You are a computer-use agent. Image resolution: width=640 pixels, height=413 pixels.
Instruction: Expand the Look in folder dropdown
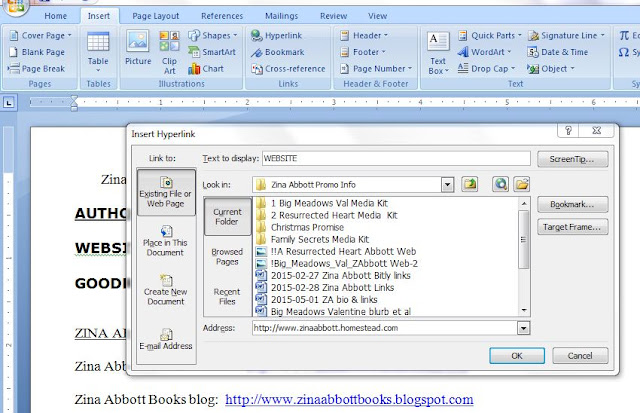pyautogui.click(x=447, y=185)
